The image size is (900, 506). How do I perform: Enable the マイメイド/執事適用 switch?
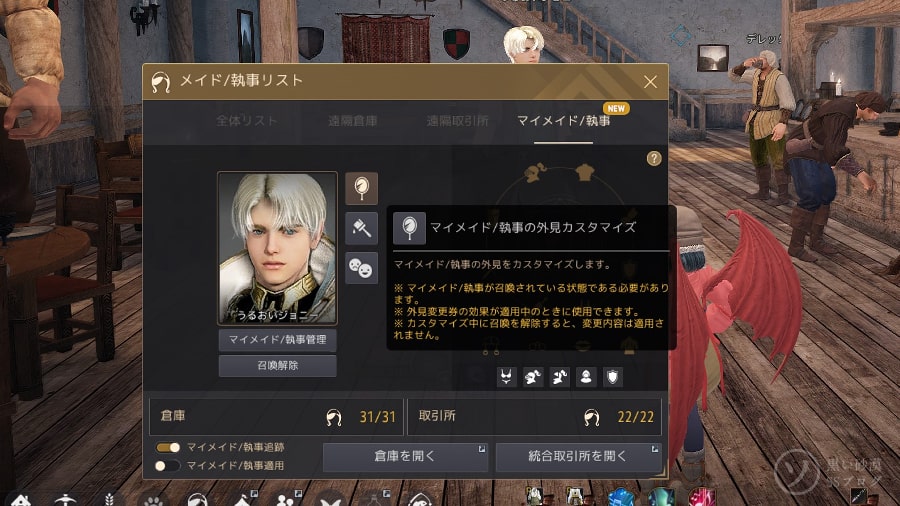(x=168, y=465)
